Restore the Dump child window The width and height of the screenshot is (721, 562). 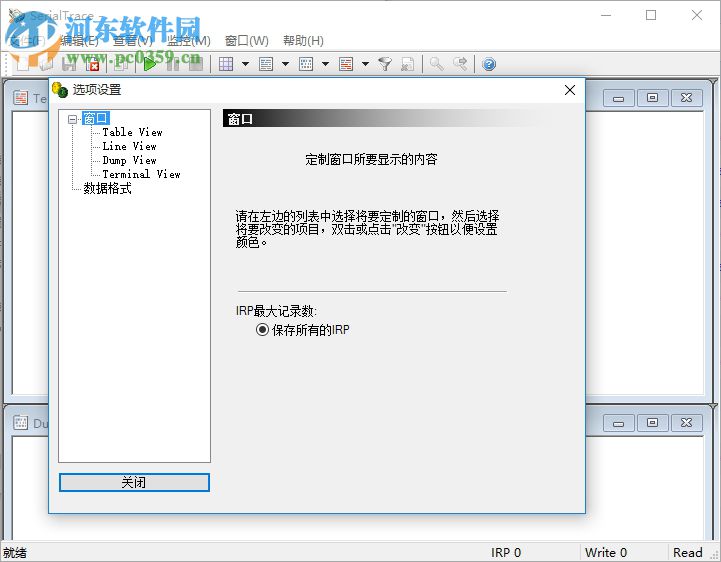pyautogui.click(x=652, y=423)
